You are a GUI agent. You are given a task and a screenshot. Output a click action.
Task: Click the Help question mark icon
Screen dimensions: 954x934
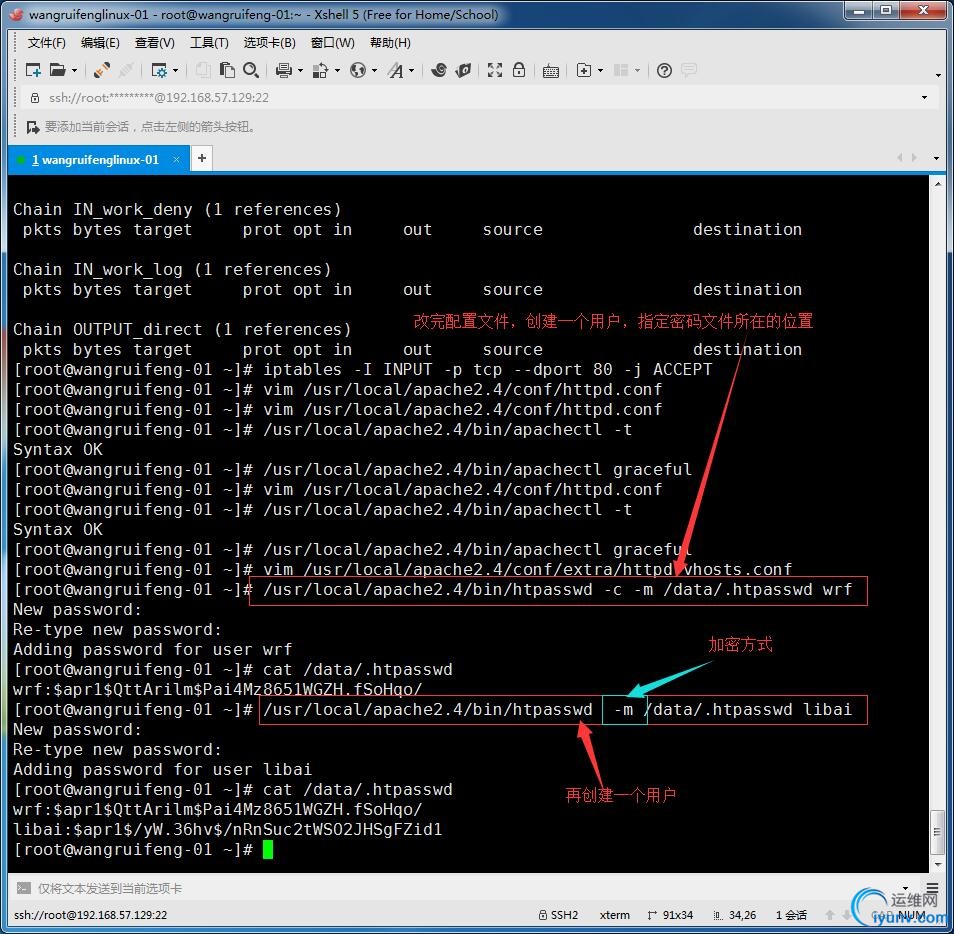click(664, 71)
